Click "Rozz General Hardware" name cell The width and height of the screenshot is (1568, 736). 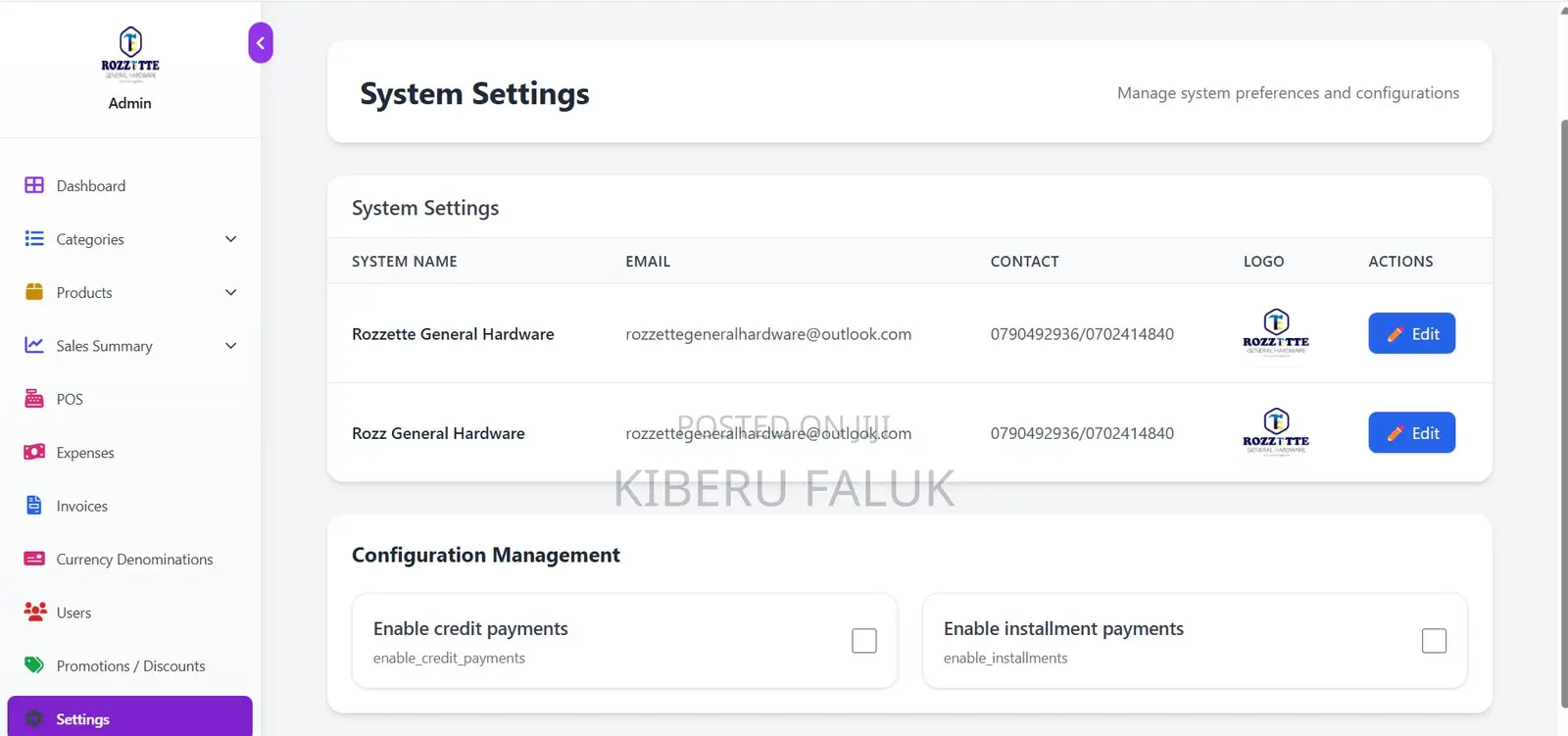click(438, 433)
